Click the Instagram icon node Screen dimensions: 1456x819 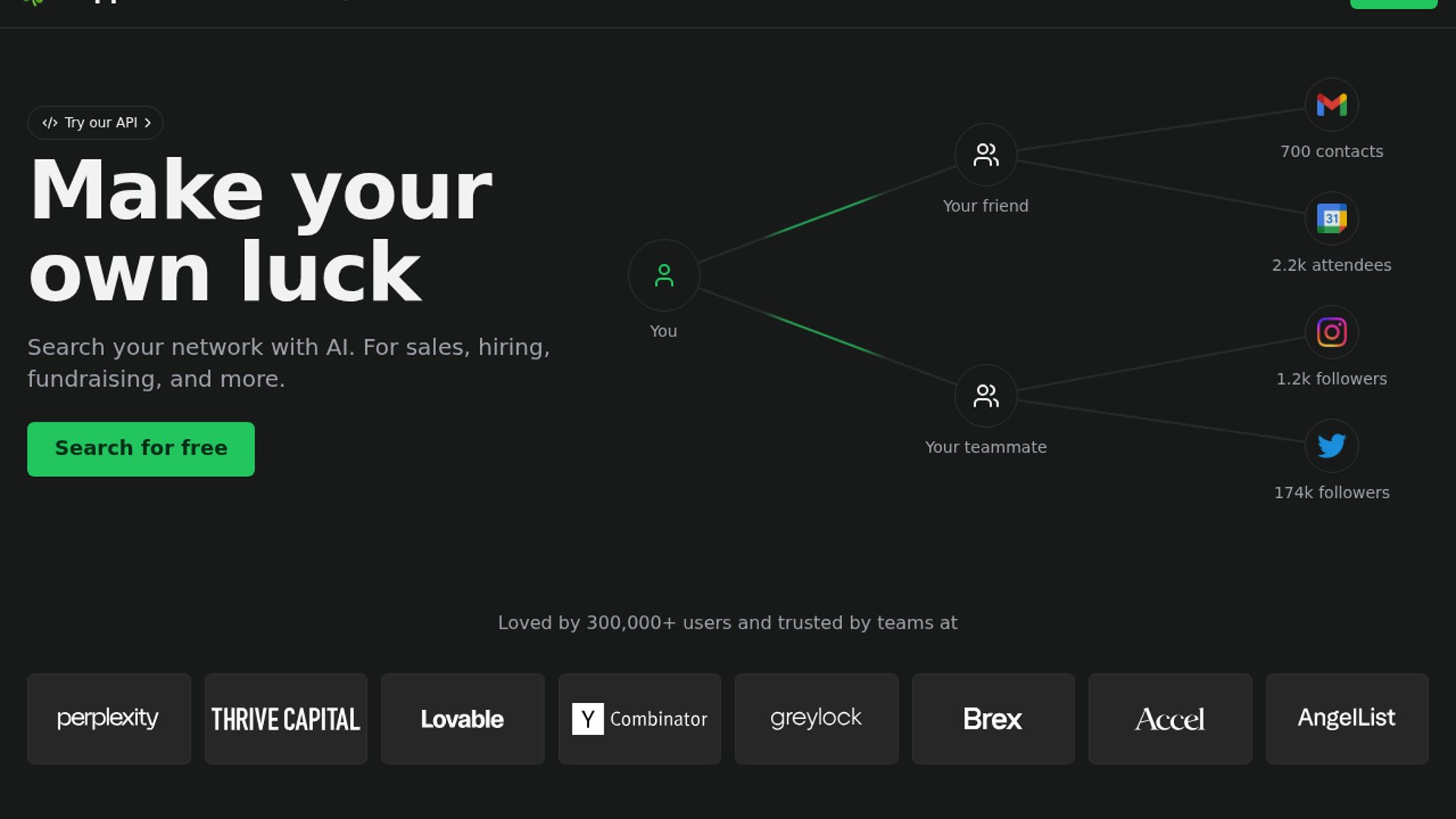1332,332
